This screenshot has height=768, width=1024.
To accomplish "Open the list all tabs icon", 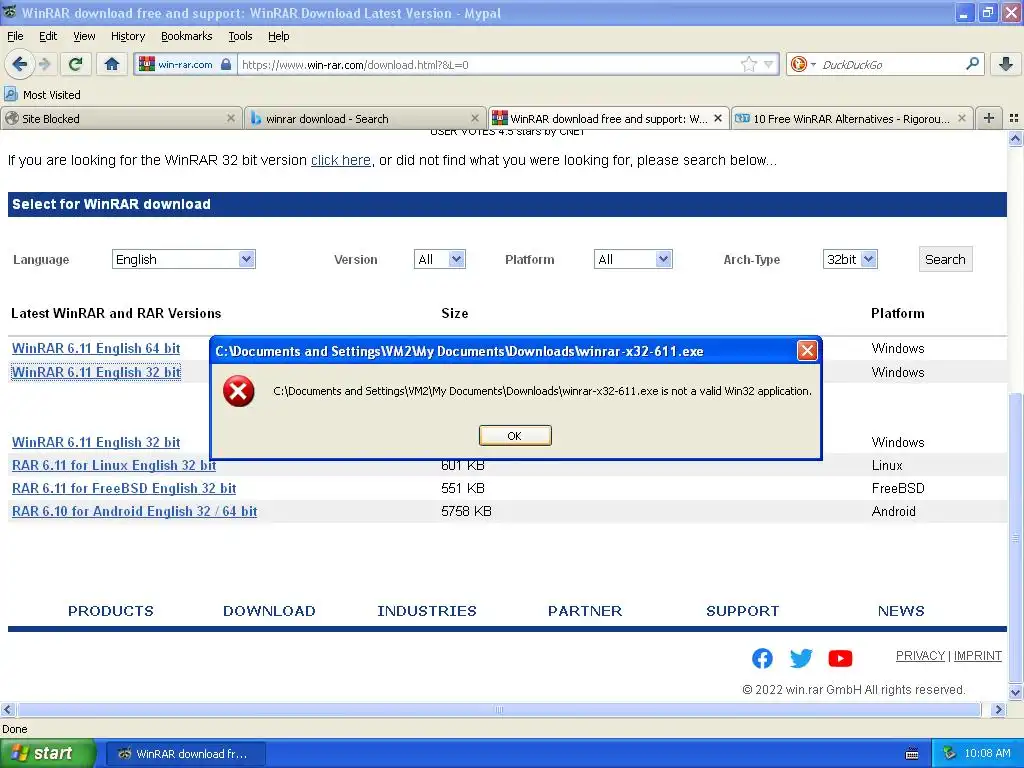I will point(1014,118).
